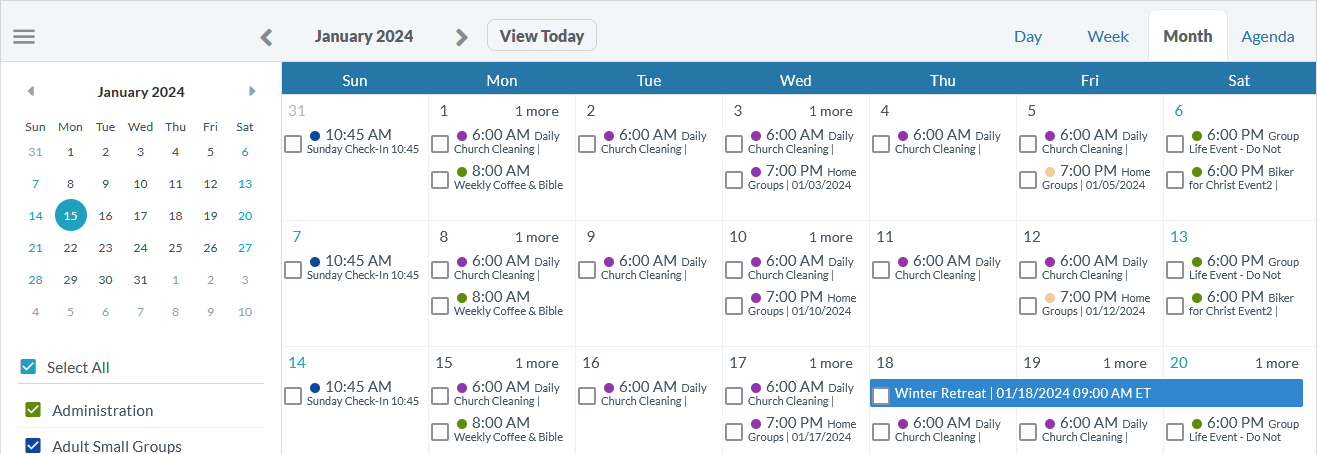Uncheck the Administration calendar checkbox

pyautogui.click(x=33, y=410)
